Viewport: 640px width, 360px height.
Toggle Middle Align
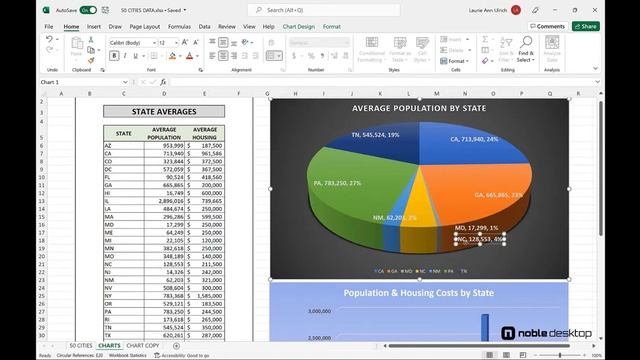[x=223, y=42]
